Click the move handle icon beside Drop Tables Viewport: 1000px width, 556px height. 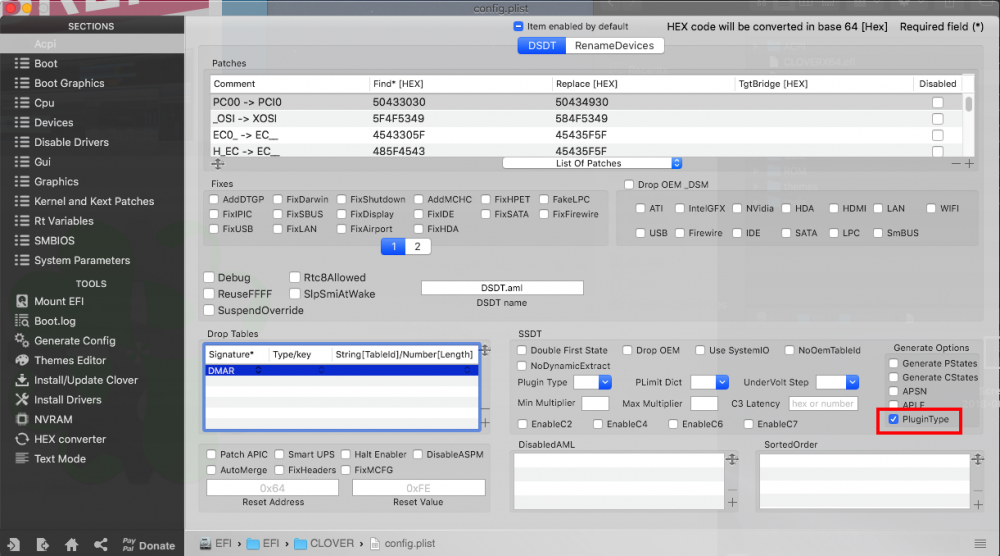[485, 350]
